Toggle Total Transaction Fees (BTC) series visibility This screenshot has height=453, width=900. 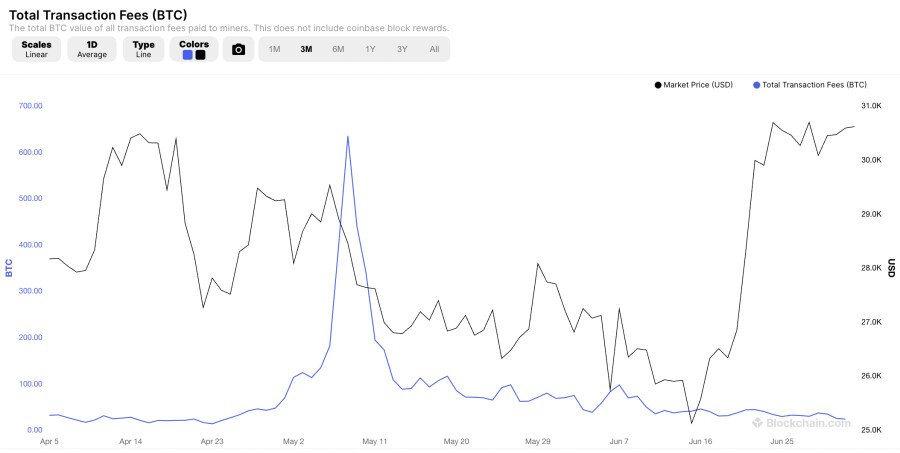coord(814,85)
